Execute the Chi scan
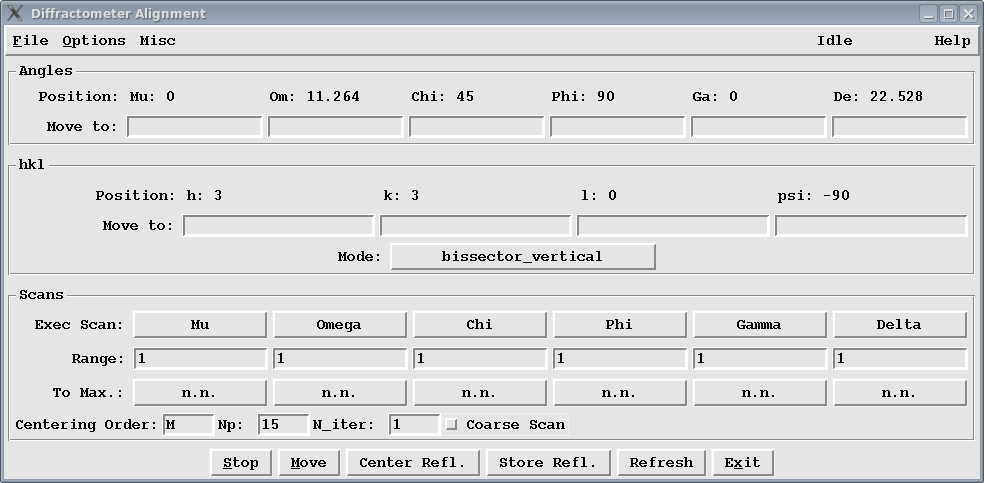Viewport: 984px width, 483px height. click(479, 325)
